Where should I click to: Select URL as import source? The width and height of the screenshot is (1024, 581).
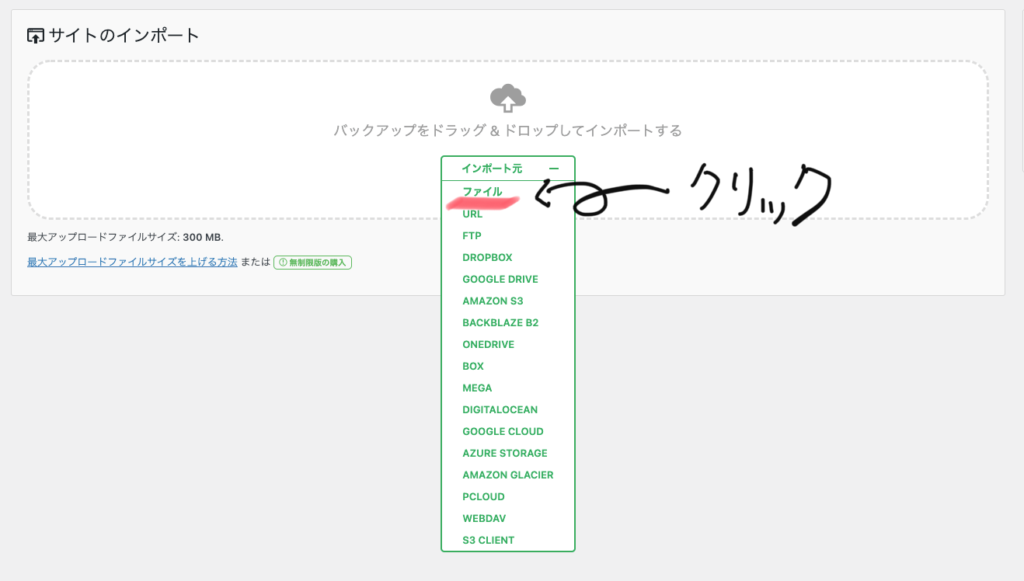[472, 213]
